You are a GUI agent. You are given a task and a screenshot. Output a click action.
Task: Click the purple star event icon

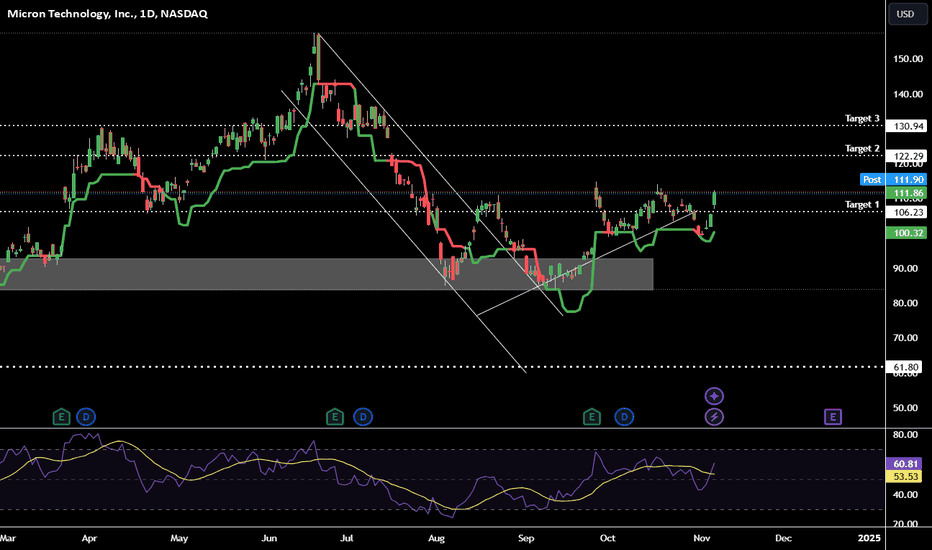pyautogui.click(x=714, y=396)
